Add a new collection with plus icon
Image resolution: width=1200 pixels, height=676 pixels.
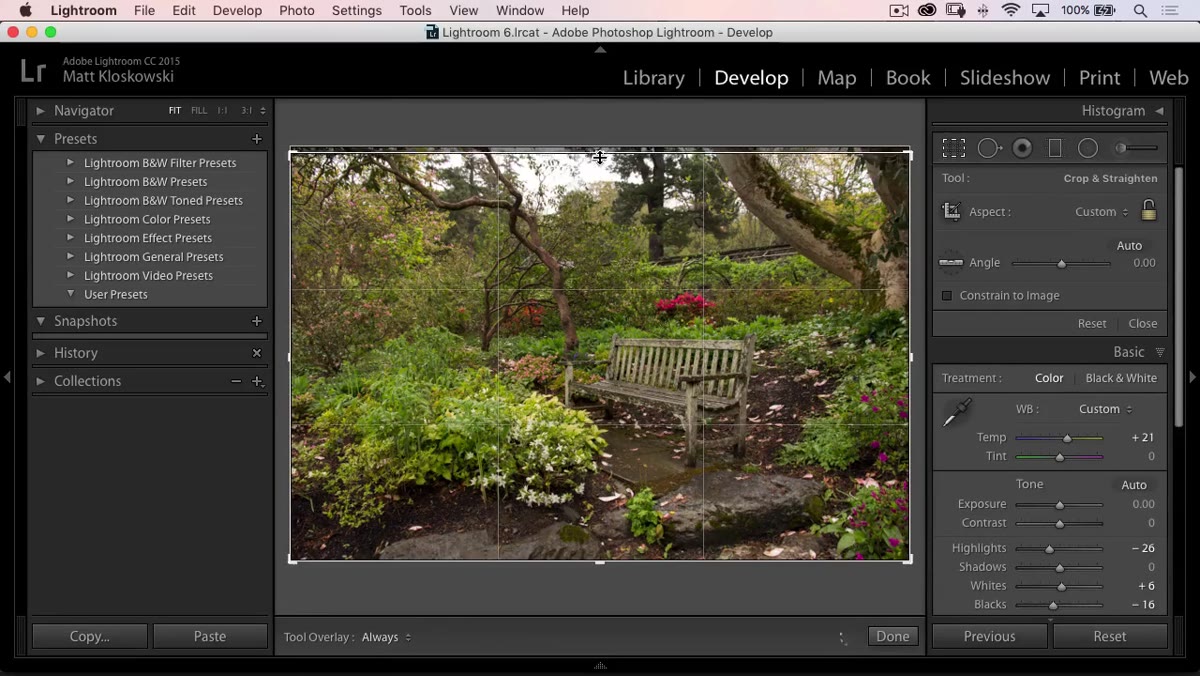point(257,381)
